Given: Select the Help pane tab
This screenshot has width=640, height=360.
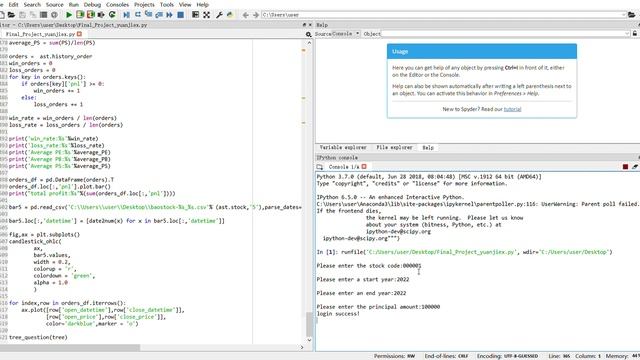Looking at the screenshot, I should (x=428, y=147).
